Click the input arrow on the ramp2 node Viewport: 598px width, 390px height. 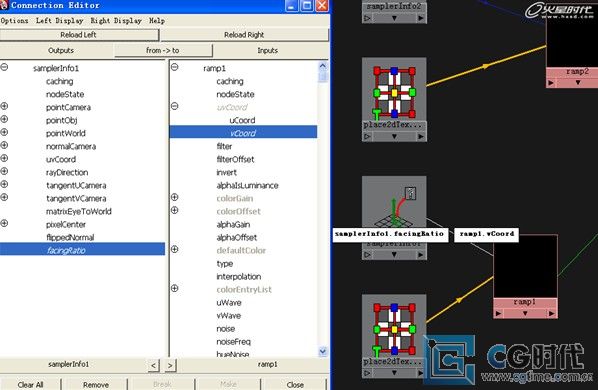551,82
